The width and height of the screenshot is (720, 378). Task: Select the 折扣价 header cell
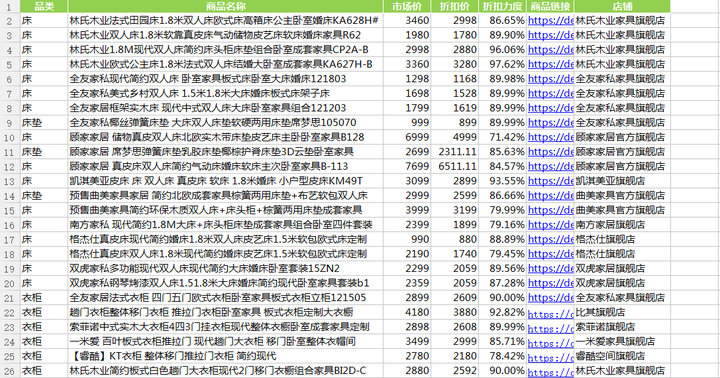(x=455, y=6)
